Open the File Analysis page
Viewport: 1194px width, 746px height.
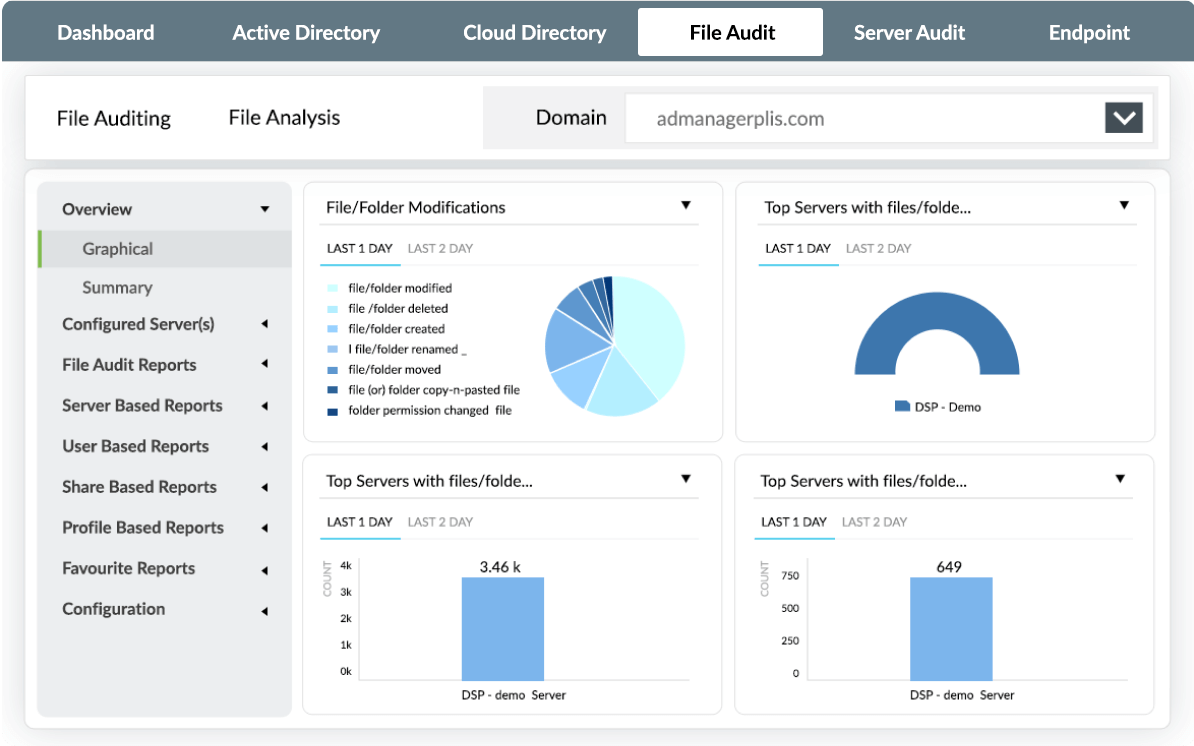283,117
